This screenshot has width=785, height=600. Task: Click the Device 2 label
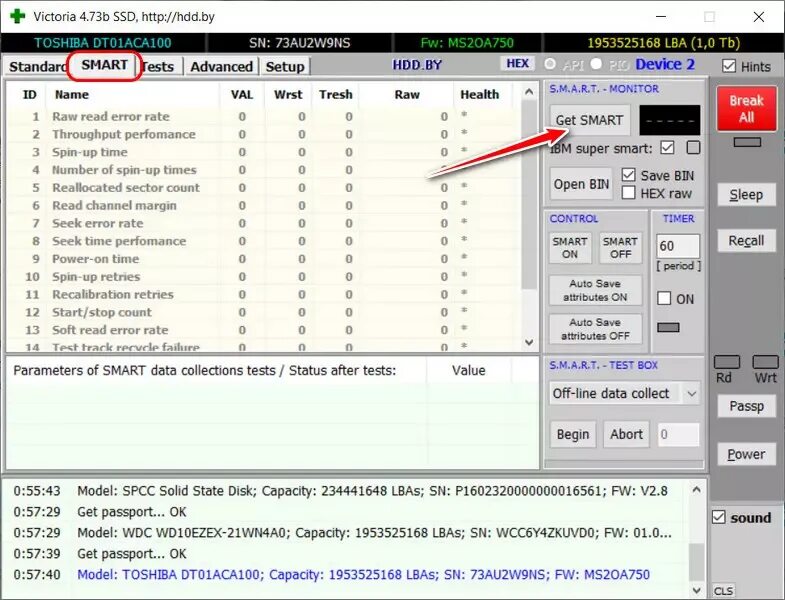(x=665, y=65)
